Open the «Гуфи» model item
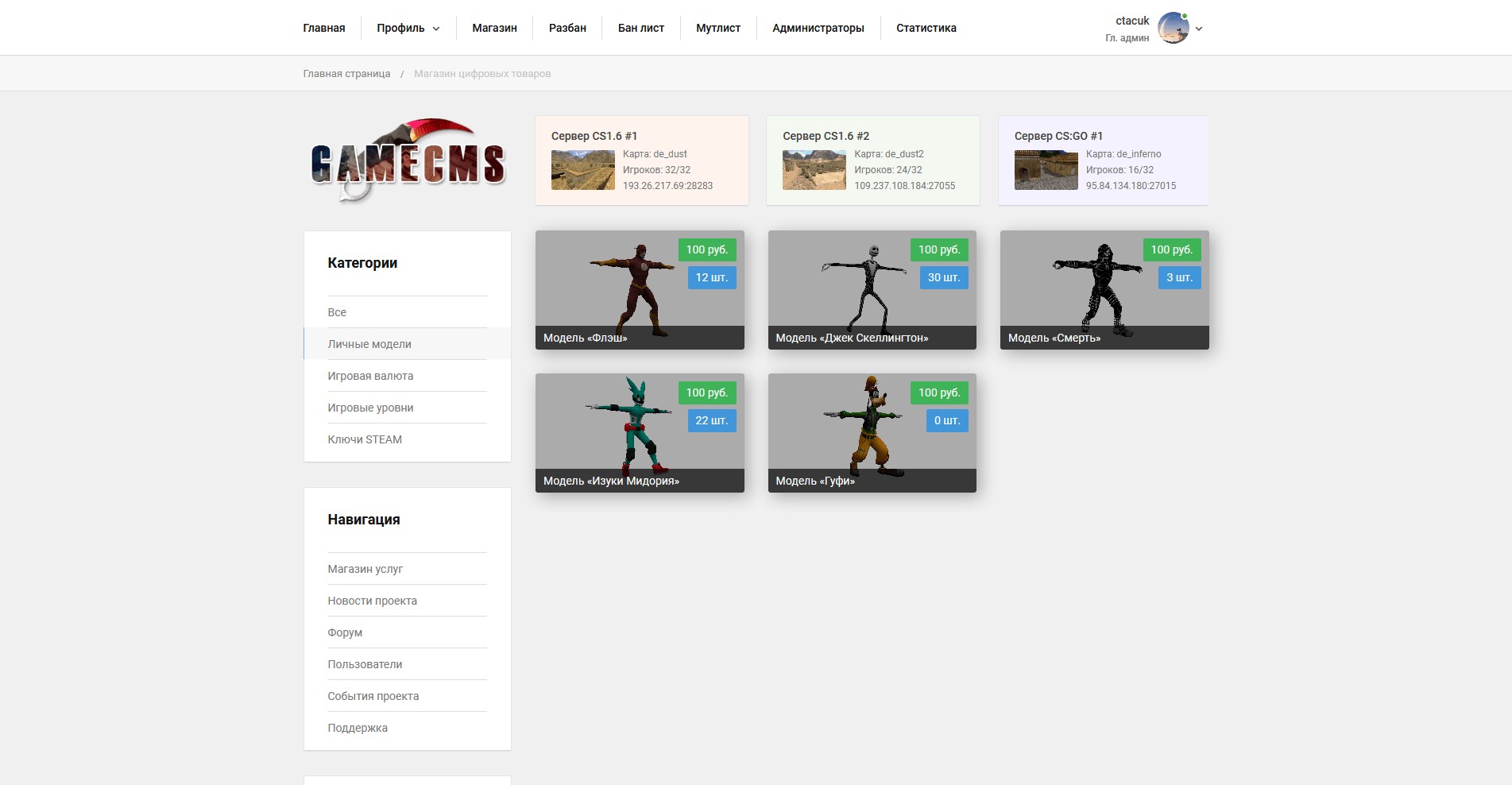This screenshot has width=1512, height=785. [x=872, y=433]
